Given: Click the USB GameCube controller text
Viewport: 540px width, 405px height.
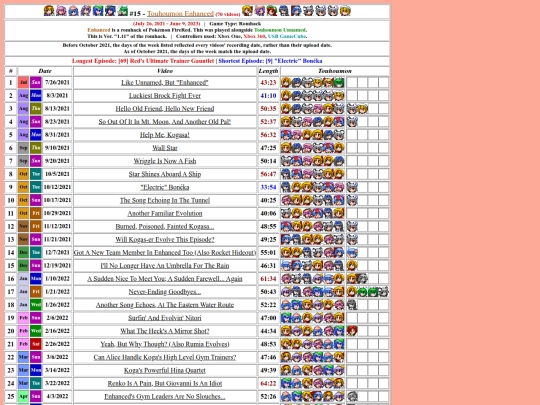Looking at the screenshot, I should click(x=287, y=36).
